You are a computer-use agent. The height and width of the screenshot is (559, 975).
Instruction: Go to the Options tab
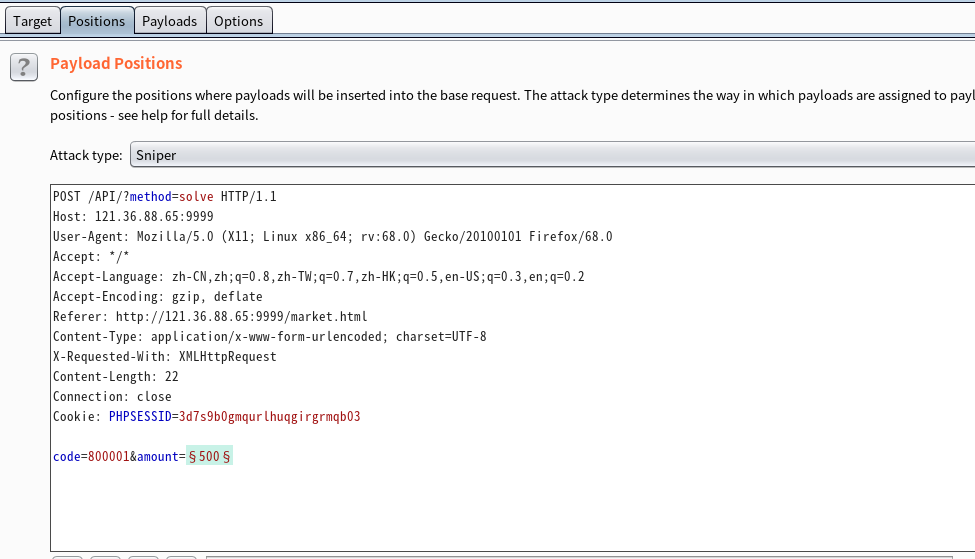(238, 21)
